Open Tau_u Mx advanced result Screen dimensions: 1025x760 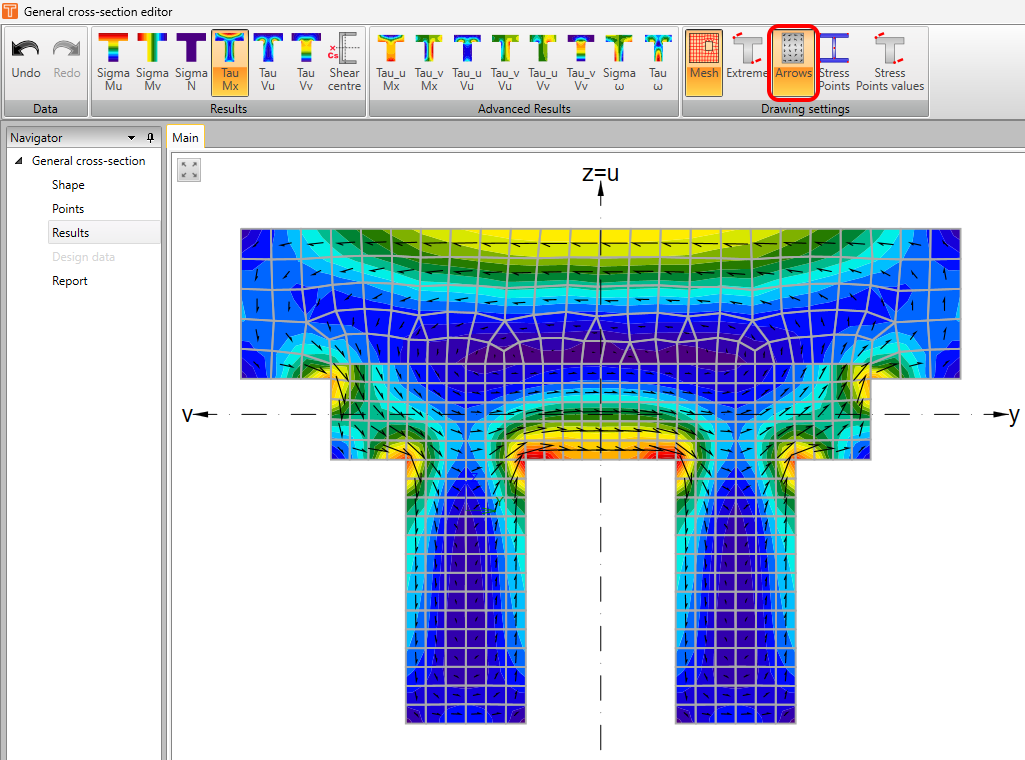391,61
